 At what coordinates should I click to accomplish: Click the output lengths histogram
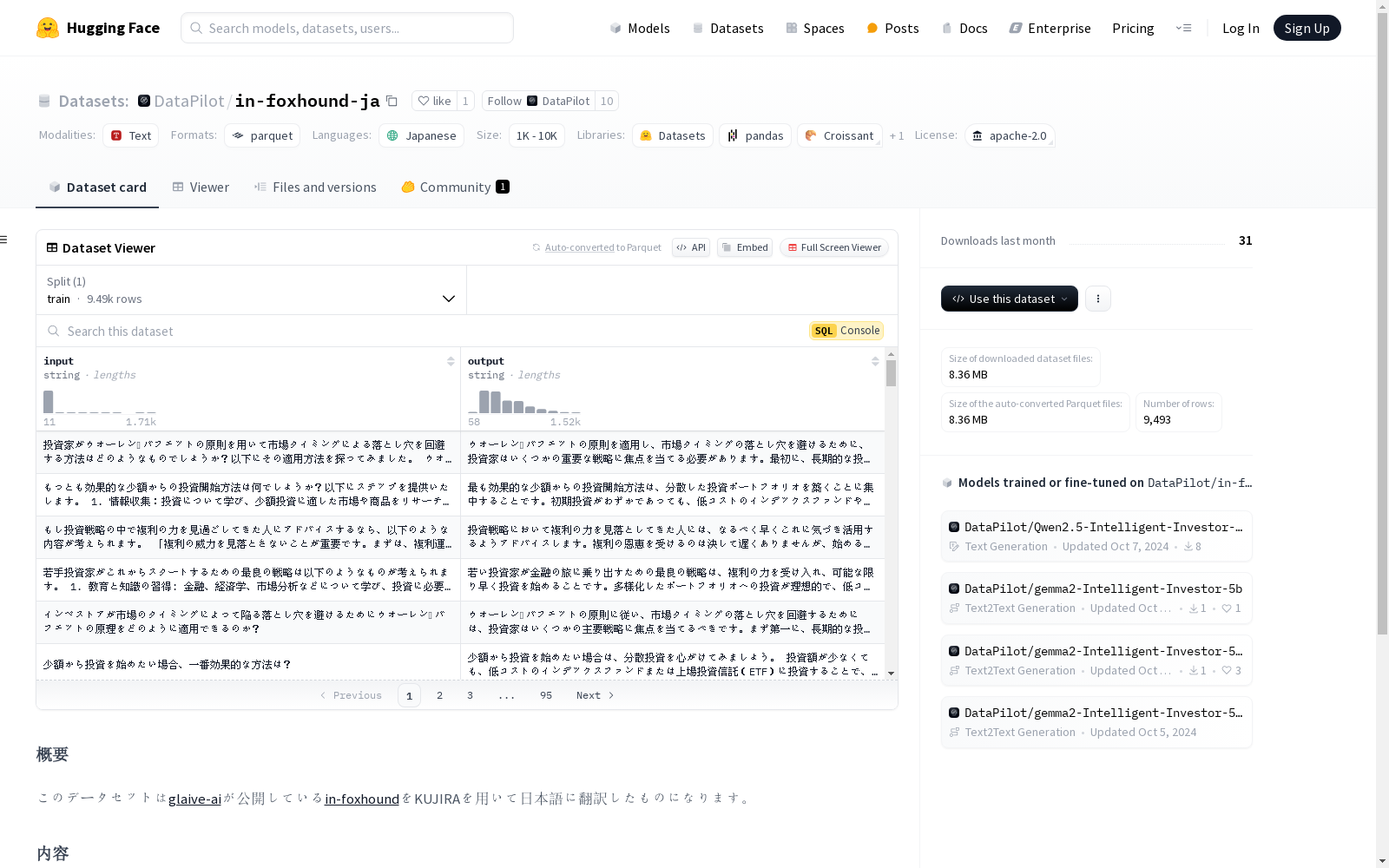(524, 403)
